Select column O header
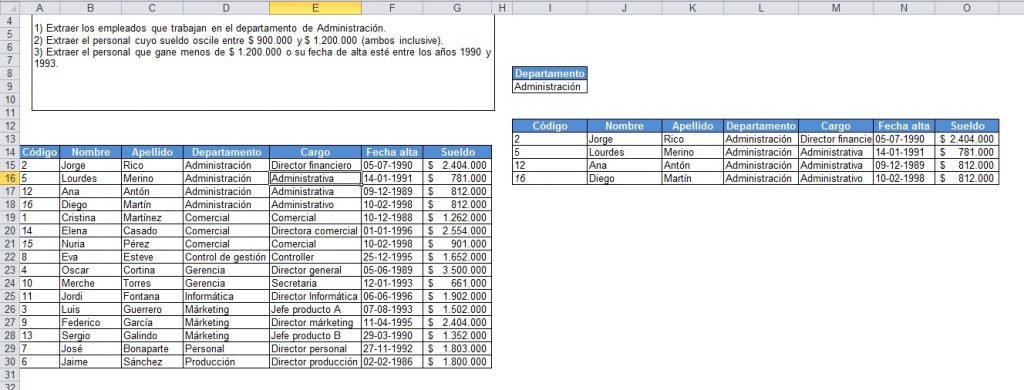Screen dimensions: 1024x390 tap(967, 8)
